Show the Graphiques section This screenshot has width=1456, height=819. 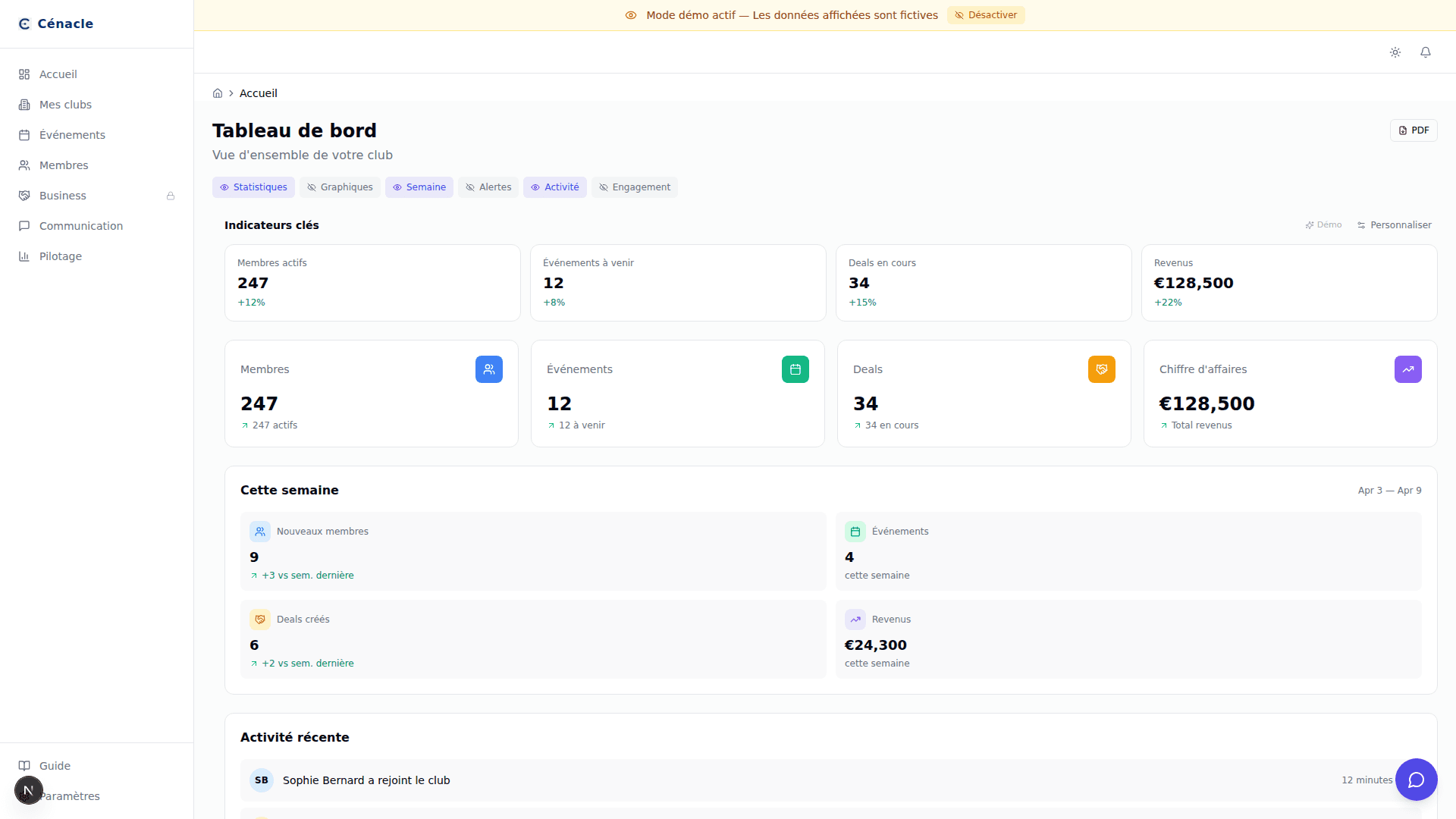(340, 187)
